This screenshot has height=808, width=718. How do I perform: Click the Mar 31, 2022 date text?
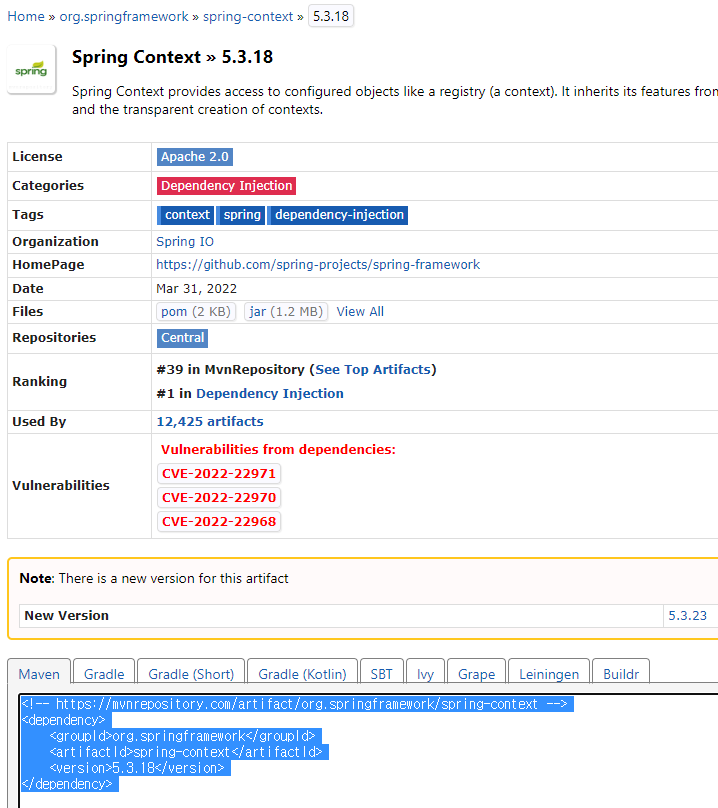pos(196,289)
